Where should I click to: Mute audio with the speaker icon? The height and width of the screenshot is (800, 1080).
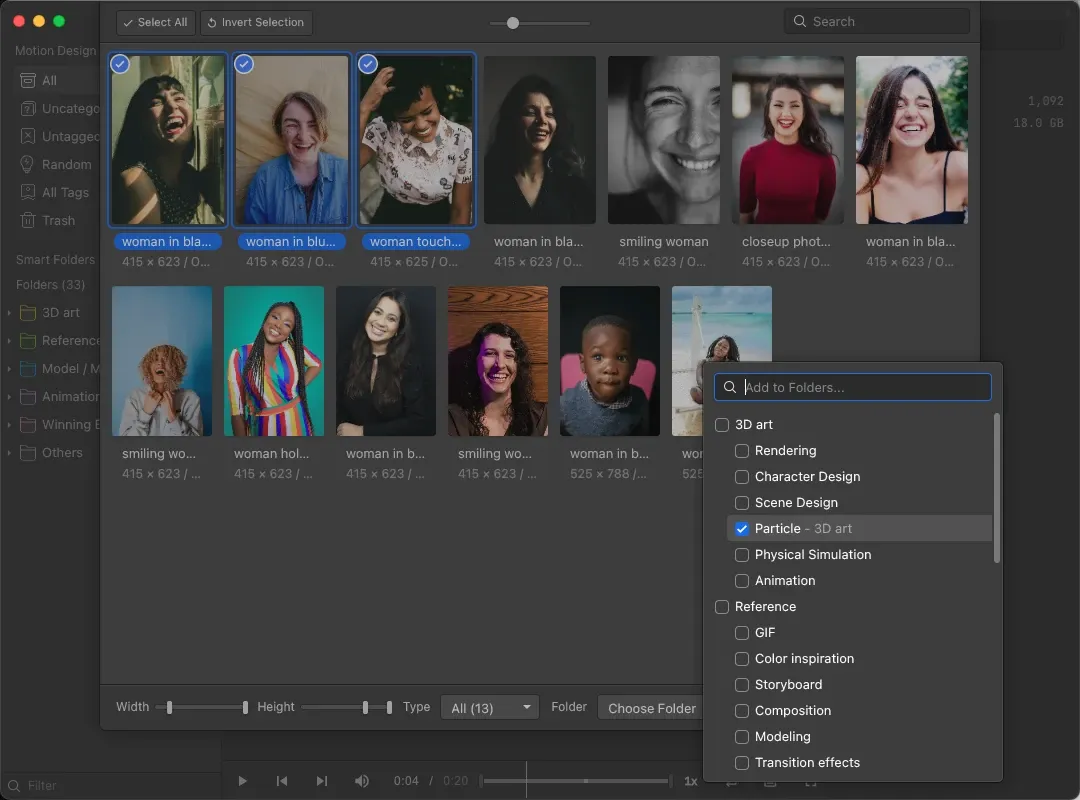click(362, 781)
